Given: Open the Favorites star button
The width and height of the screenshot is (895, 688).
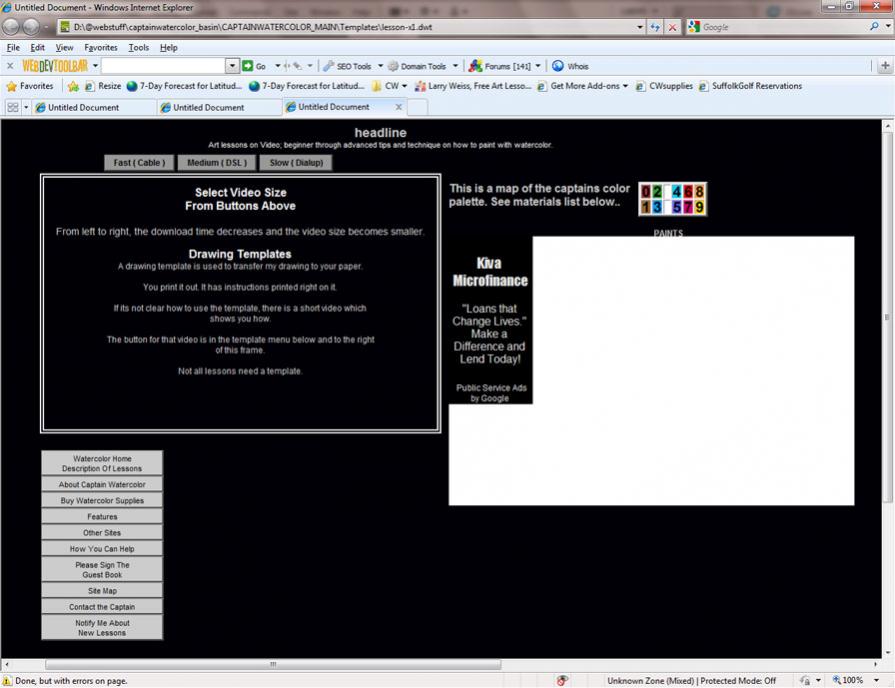Looking at the screenshot, I should coord(30,86).
